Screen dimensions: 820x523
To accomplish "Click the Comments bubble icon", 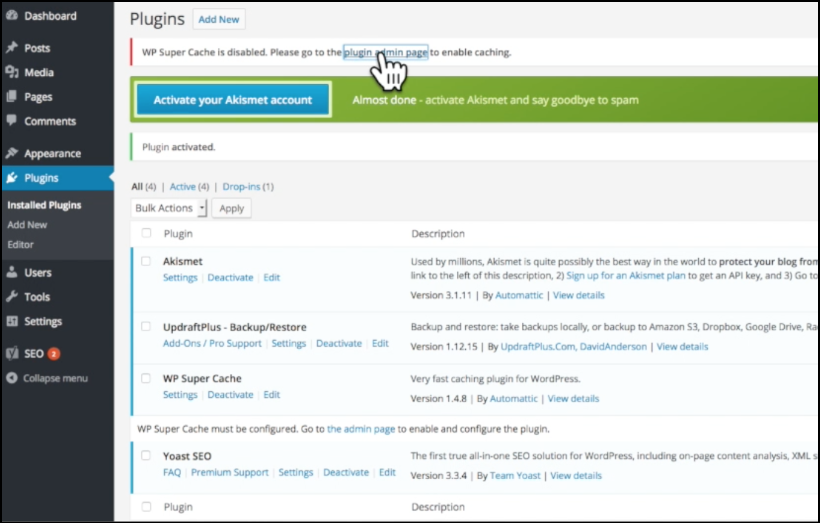I will coord(12,120).
